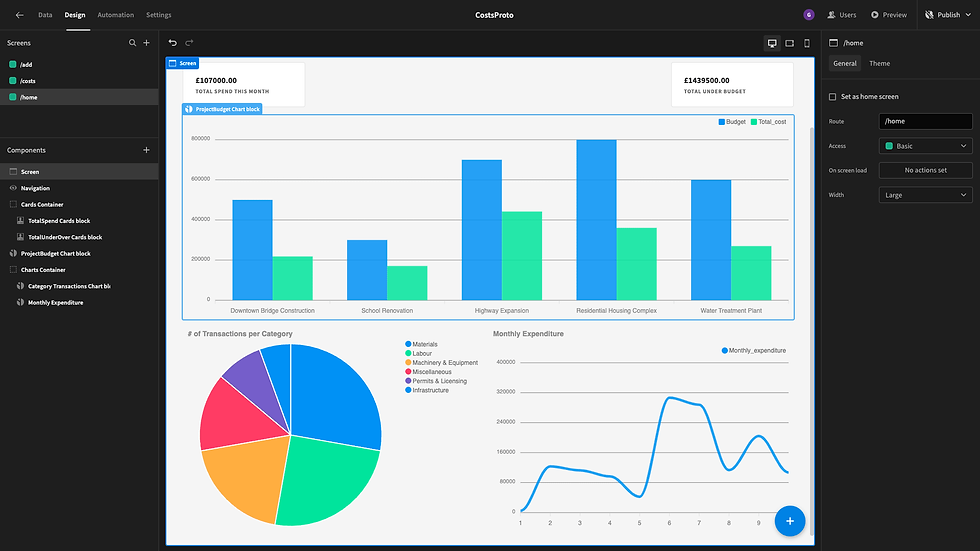Switch to the Automation tab
The width and height of the screenshot is (980, 551).
point(116,15)
